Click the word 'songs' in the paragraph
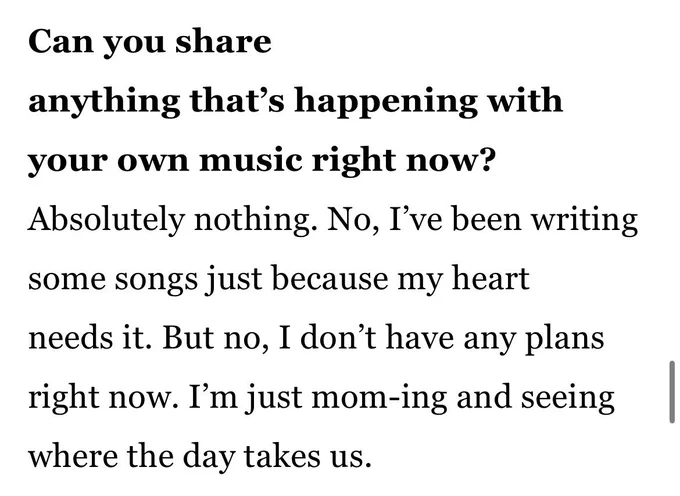This screenshot has height=496, width=680. 156,281
